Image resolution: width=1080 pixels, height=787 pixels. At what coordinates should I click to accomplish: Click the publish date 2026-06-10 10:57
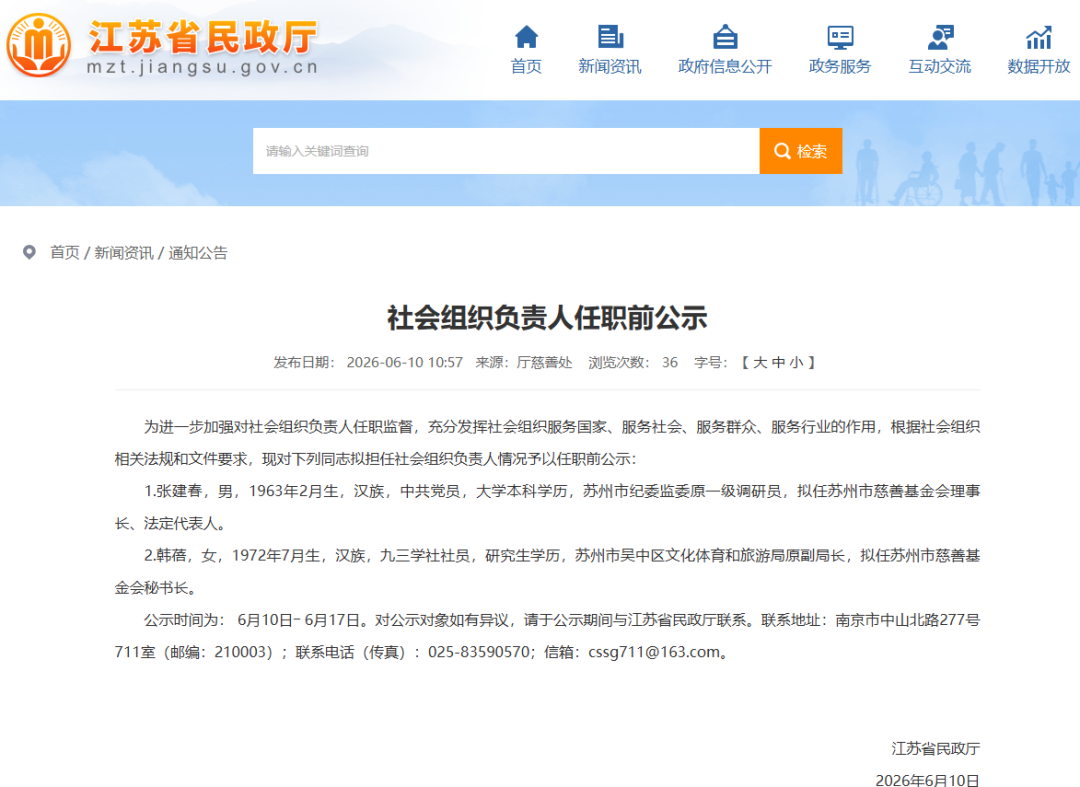tap(404, 362)
